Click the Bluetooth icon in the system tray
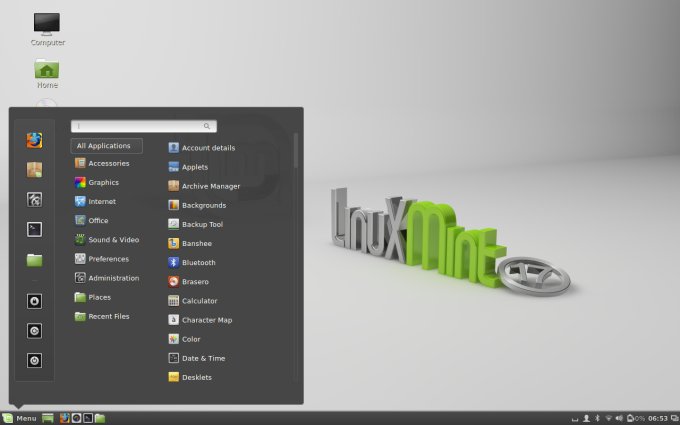680x425 pixels. tap(597, 418)
